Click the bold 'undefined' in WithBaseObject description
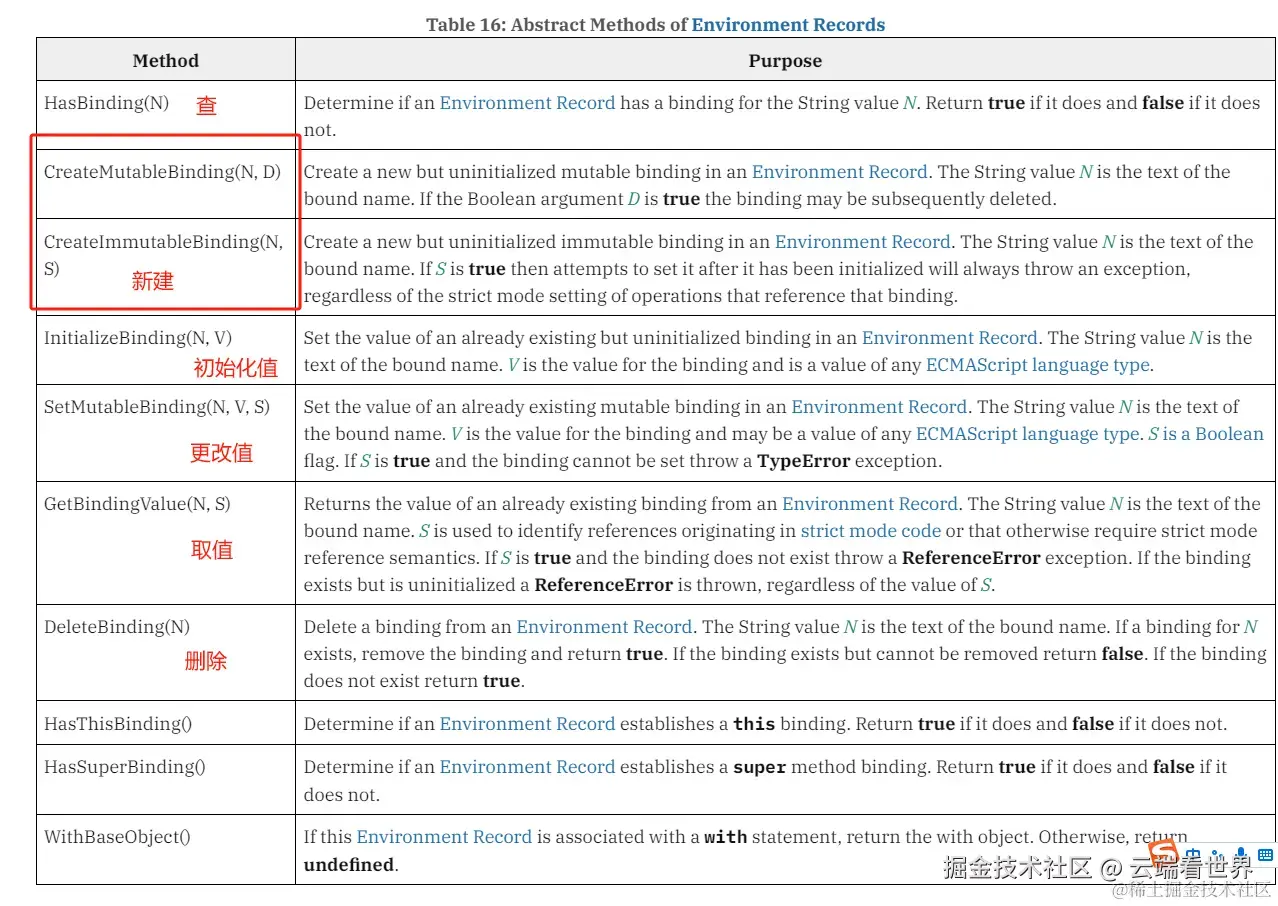The height and width of the screenshot is (906, 1278). [x=349, y=865]
